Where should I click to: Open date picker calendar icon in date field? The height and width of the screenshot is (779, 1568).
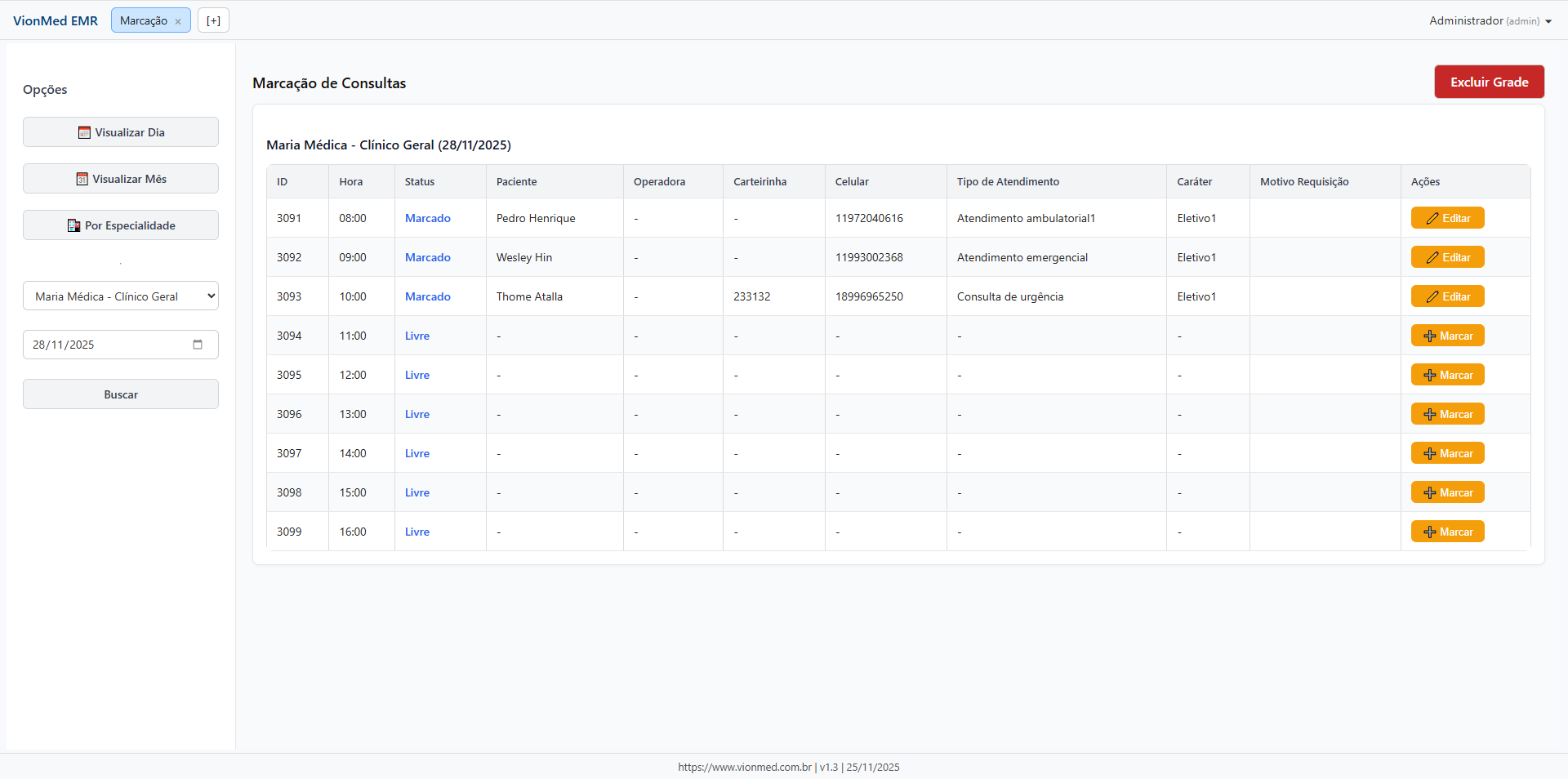click(198, 345)
